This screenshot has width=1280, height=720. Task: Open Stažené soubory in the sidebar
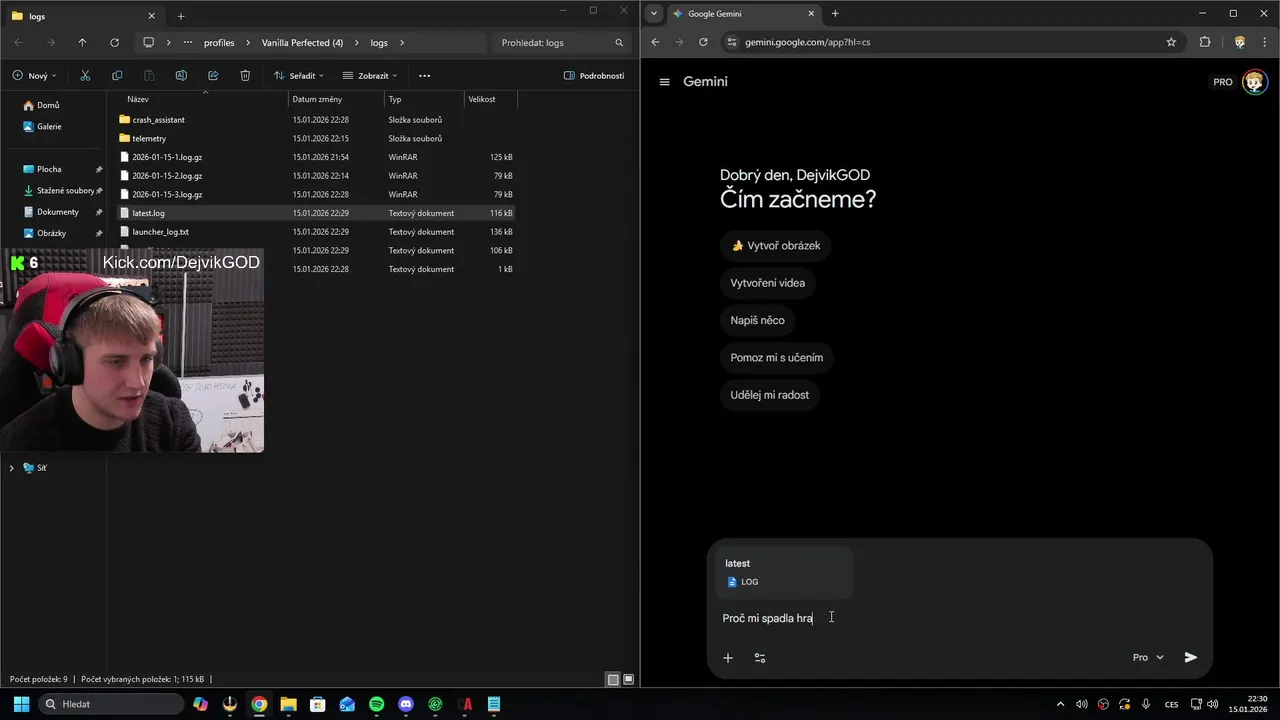(x=65, y=191)
